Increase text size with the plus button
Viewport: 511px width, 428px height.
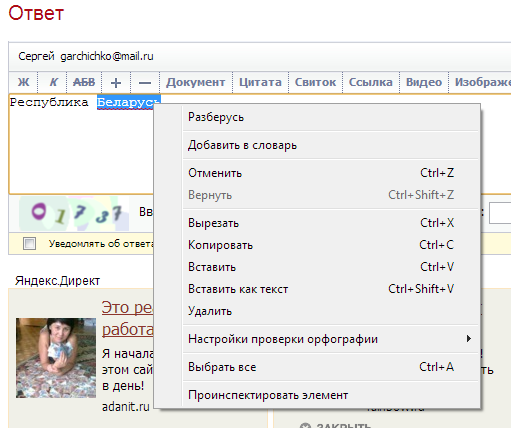click(x=116, y=82)
